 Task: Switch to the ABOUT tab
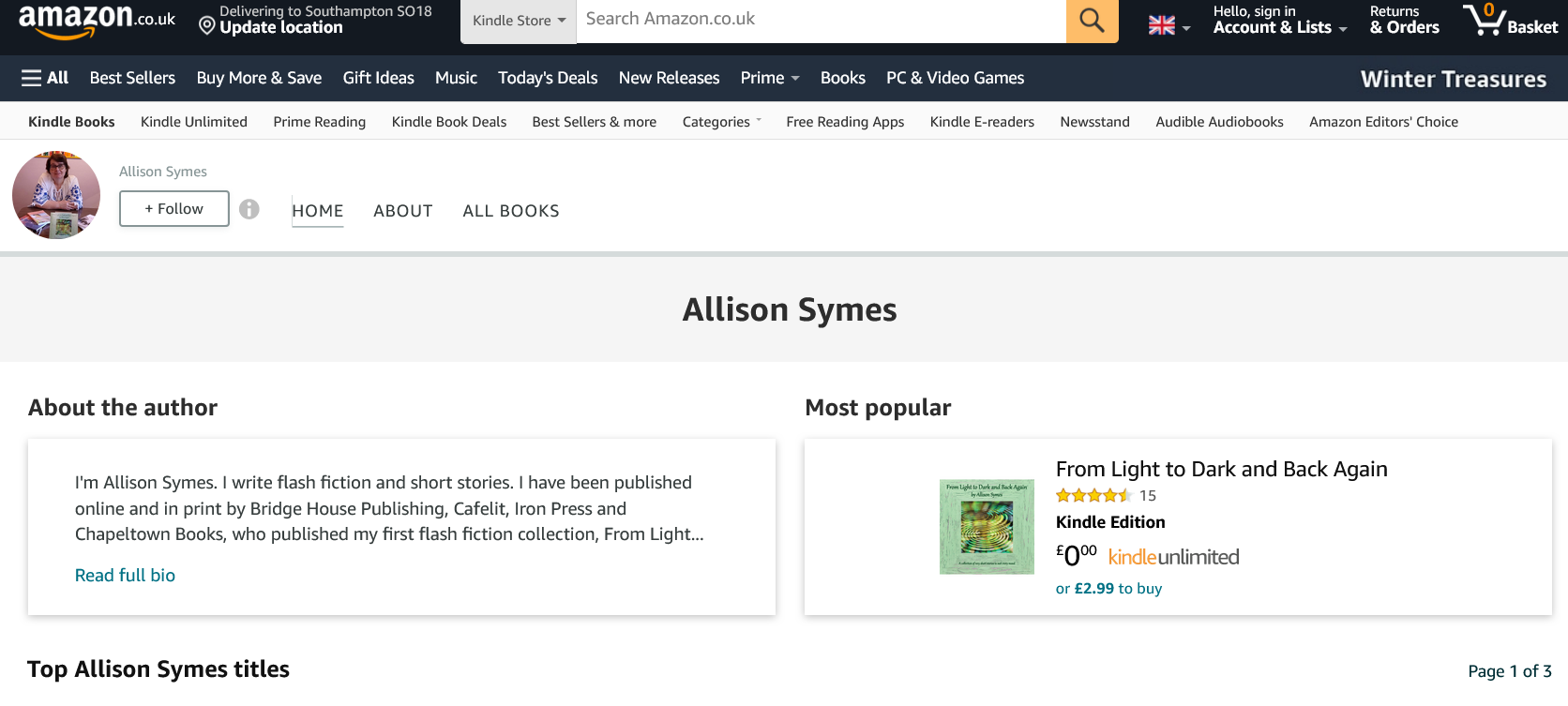pos(403,211)
